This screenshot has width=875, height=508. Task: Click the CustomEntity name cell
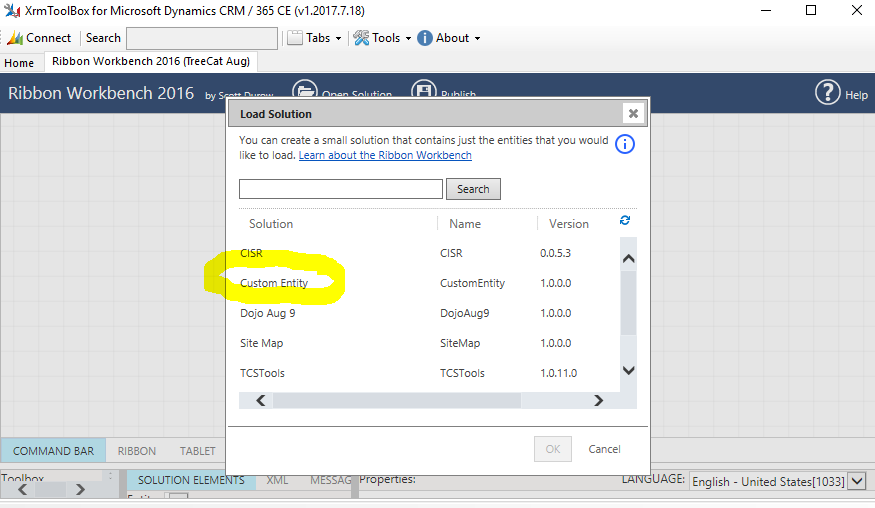(x=472, y=283)
